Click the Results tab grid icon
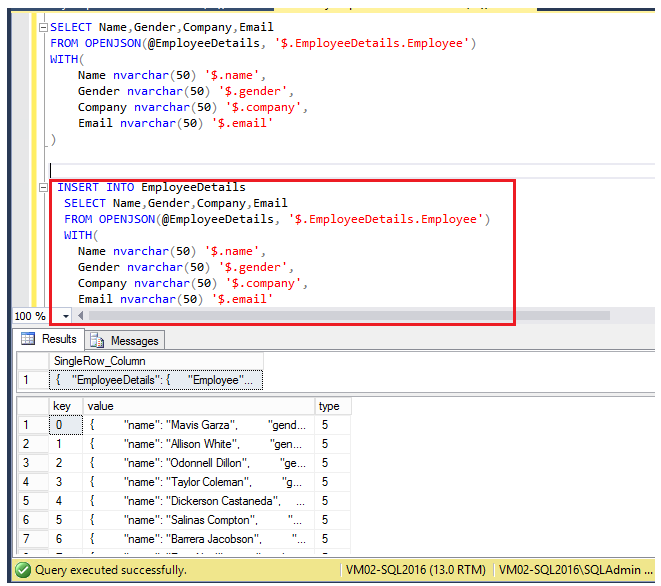 28,339
